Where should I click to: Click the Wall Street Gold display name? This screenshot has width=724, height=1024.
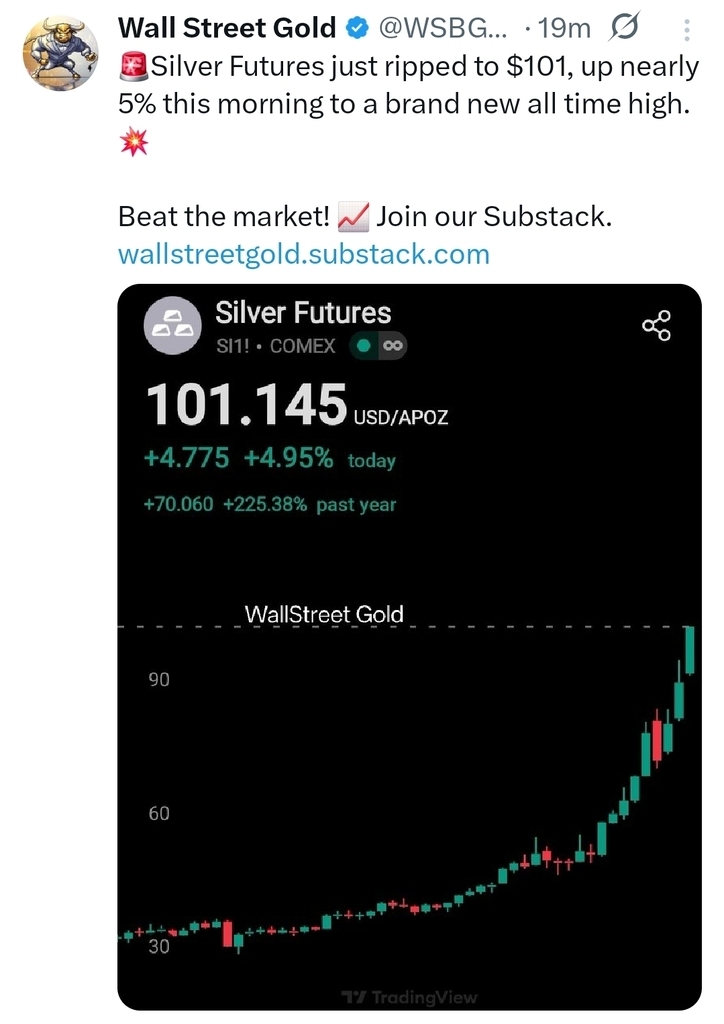226,28
